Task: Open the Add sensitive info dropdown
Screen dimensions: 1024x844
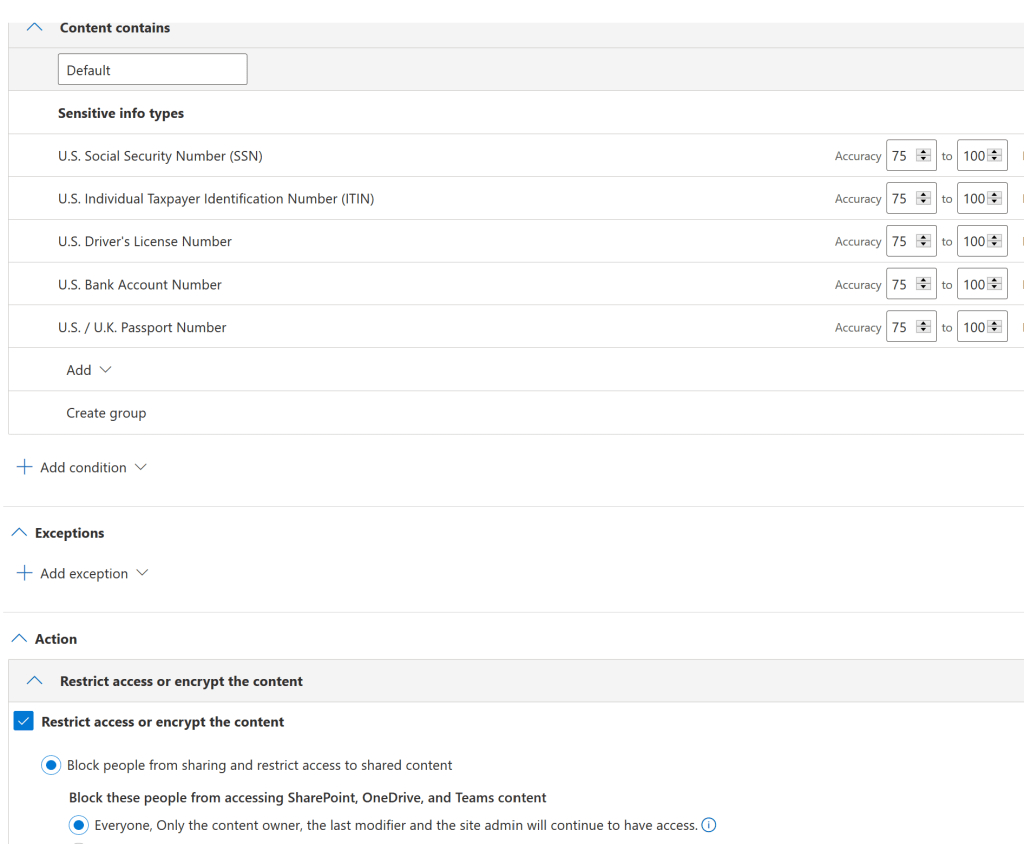Action: 89,370
